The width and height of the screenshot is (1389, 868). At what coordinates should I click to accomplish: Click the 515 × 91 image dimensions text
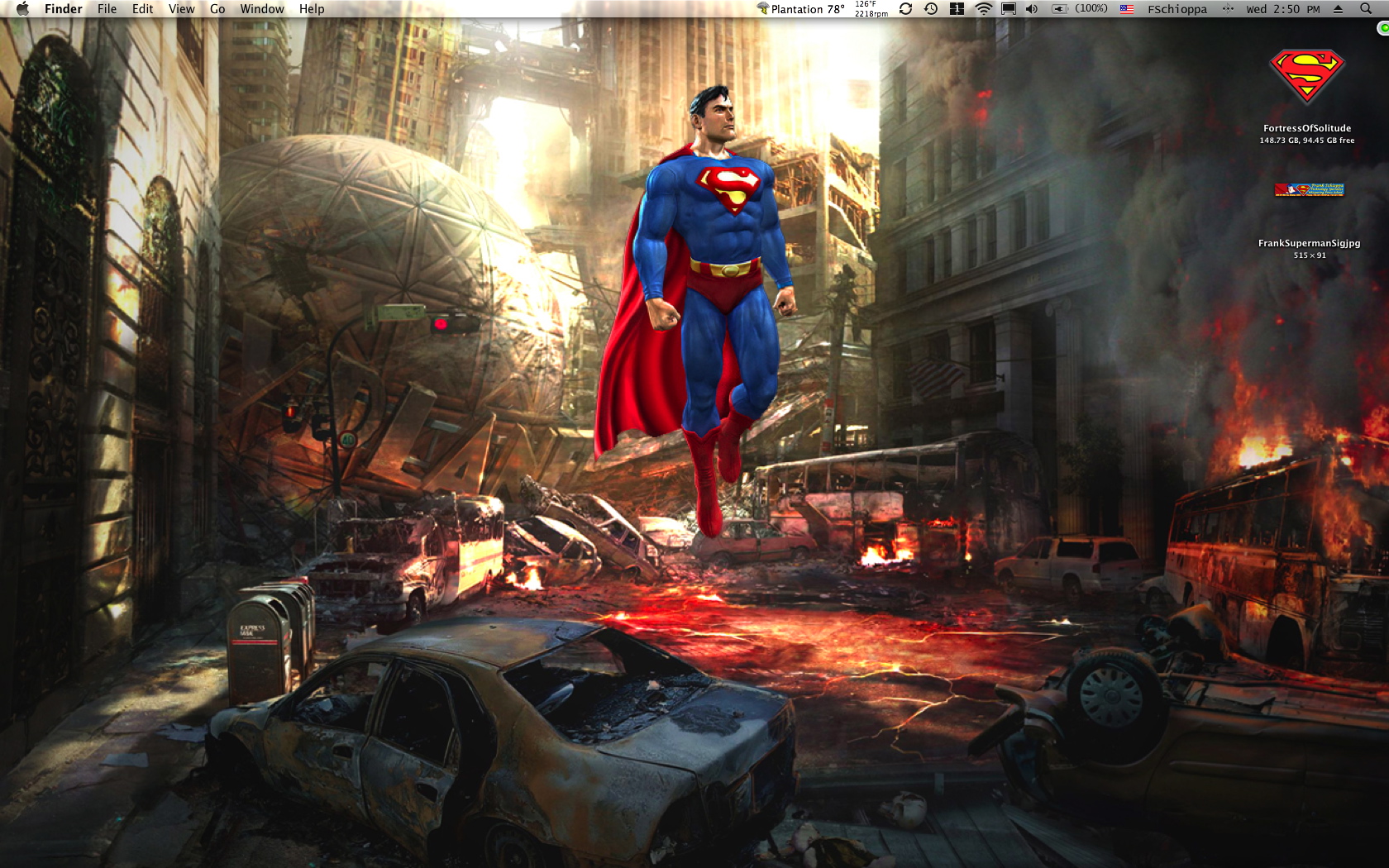point(1310,255)
